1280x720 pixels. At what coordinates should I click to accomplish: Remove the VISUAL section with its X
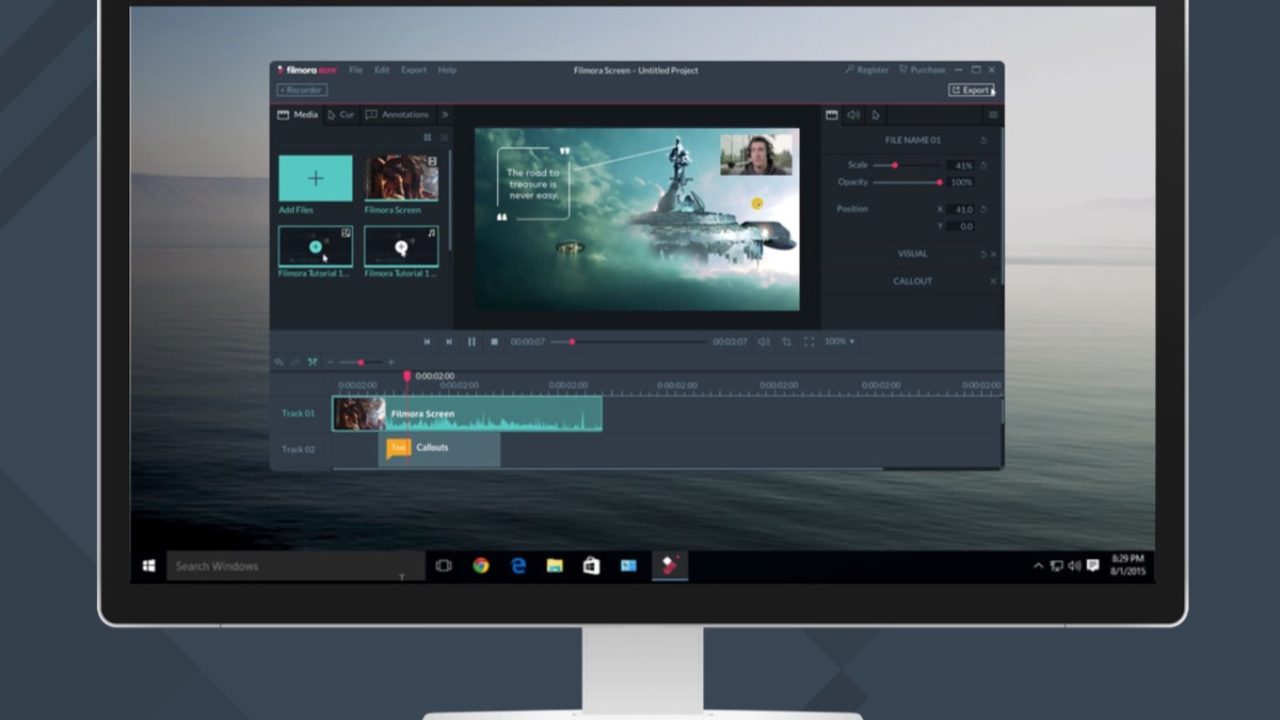tap(993, 254)
